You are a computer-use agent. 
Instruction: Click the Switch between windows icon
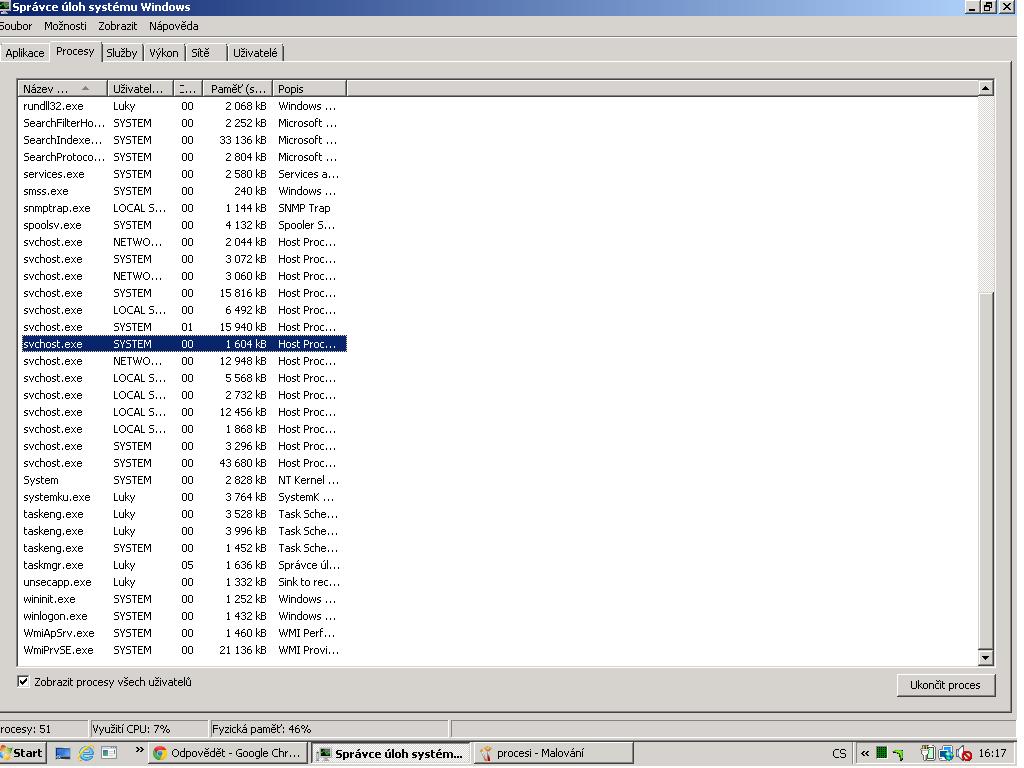click(109, 753)
